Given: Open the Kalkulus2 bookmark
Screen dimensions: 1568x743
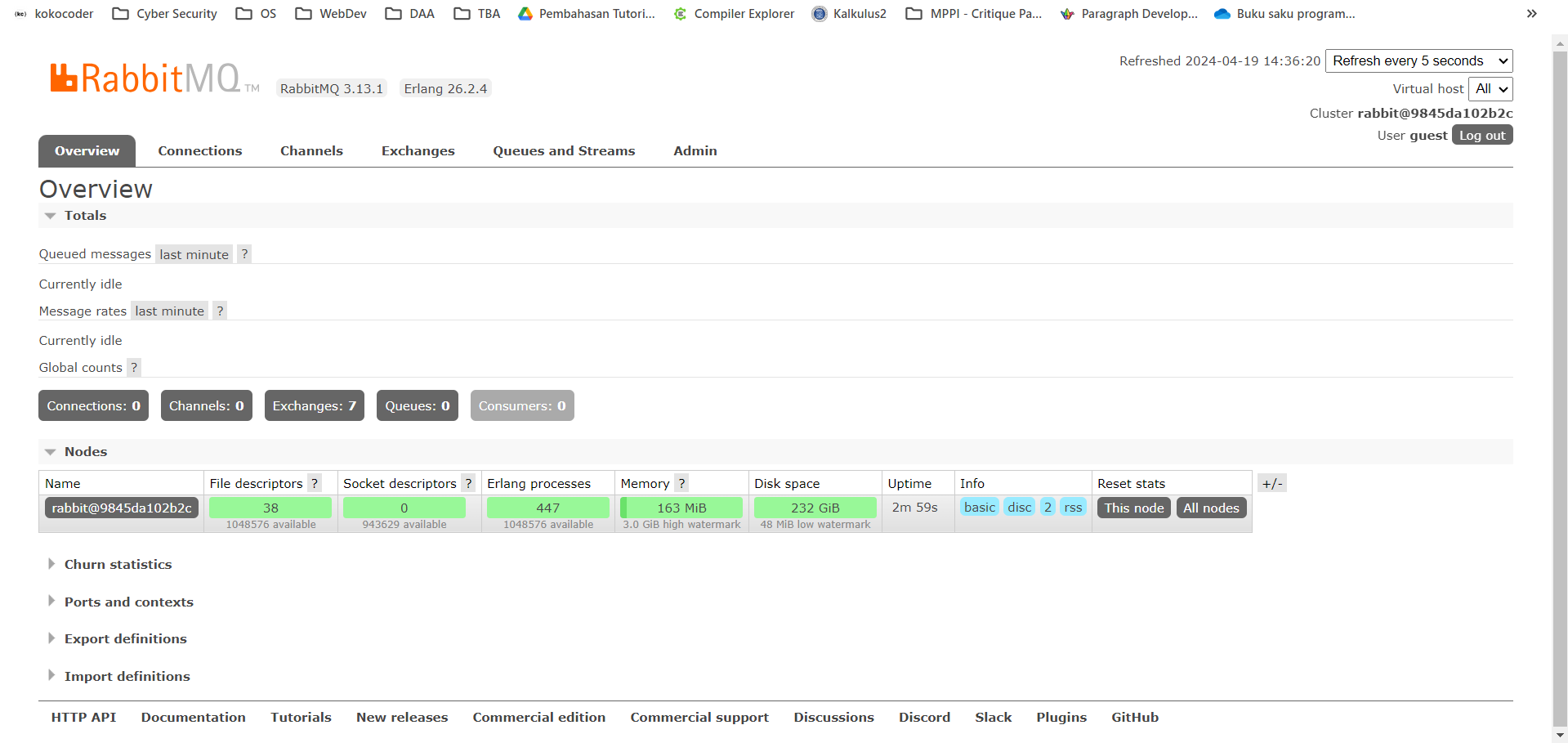Looking at the screenshot, I should (x=849, y=14).
